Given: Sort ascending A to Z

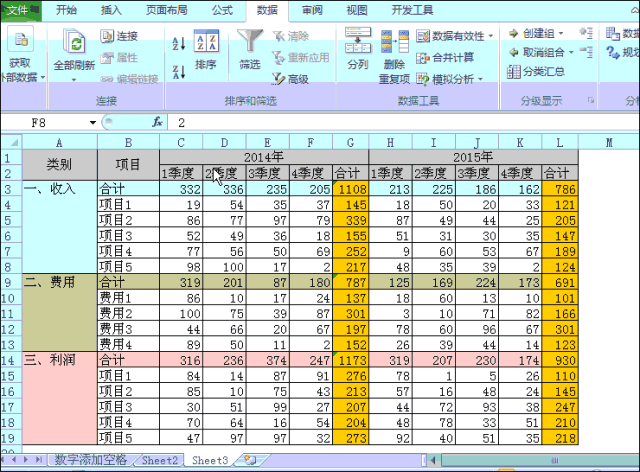Looking at the screenshot, I should coord(179,44).
